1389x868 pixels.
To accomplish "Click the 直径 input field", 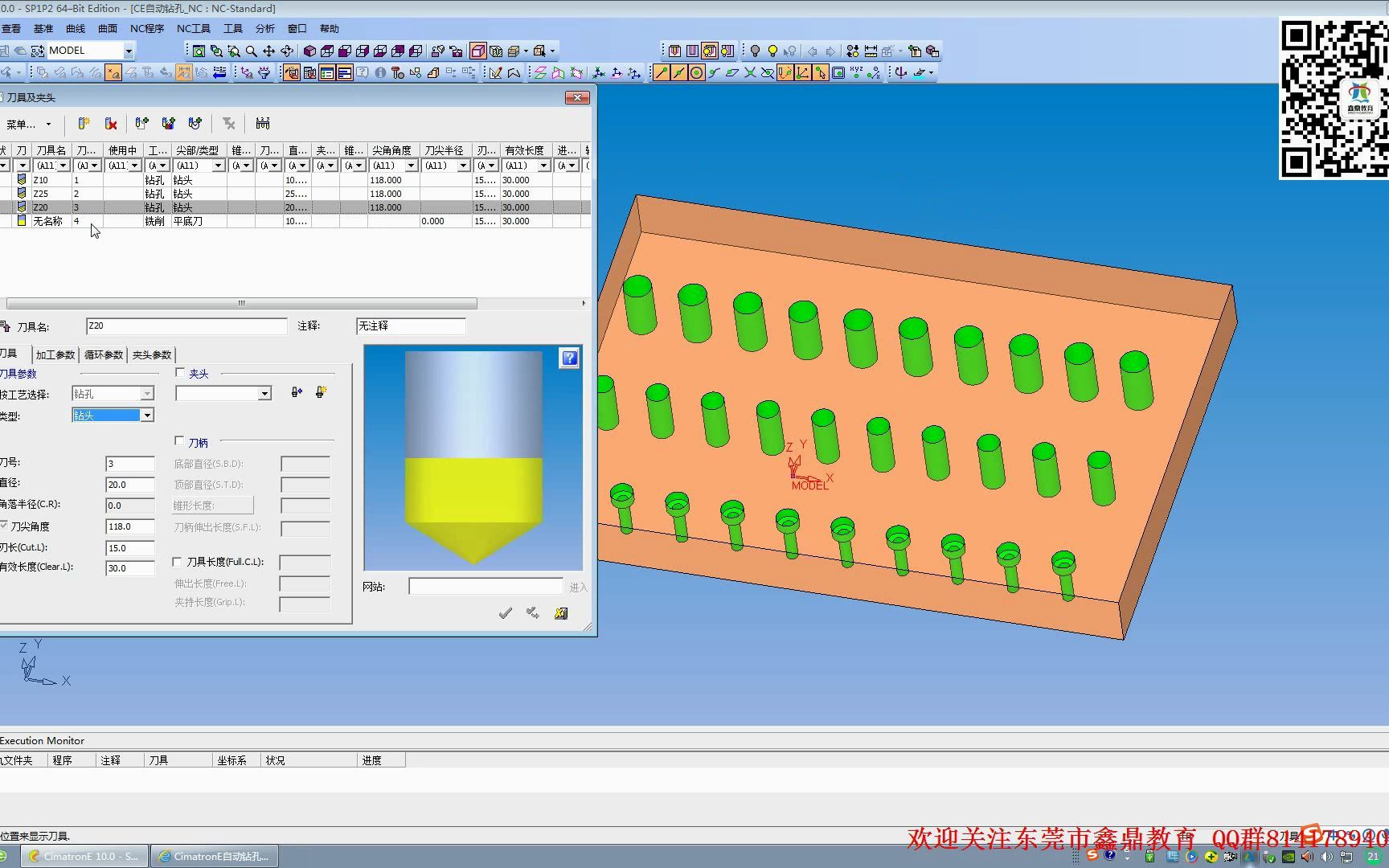I will coord(129,485).
